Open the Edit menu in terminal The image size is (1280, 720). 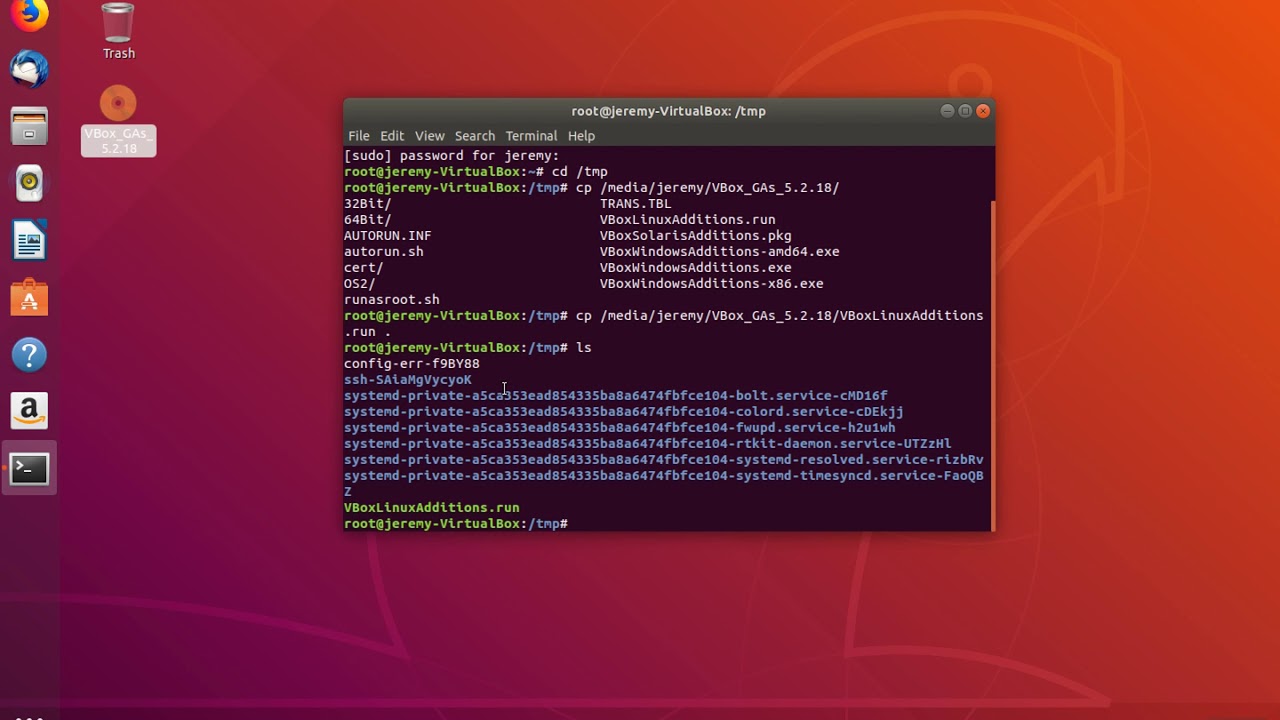click(x=392, y=136)
